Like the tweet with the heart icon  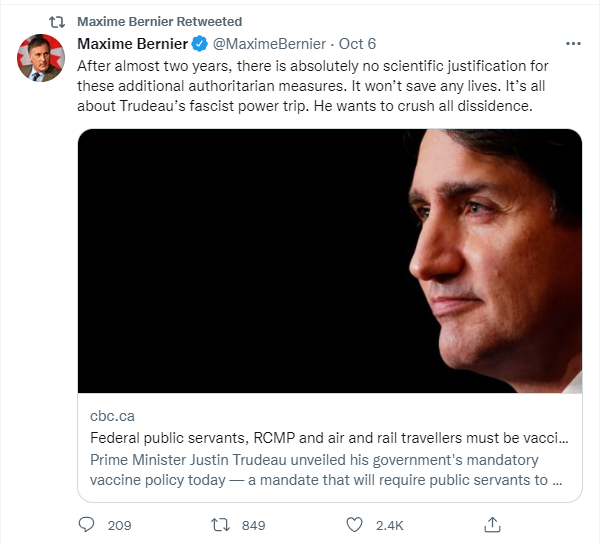click(354, 524)
